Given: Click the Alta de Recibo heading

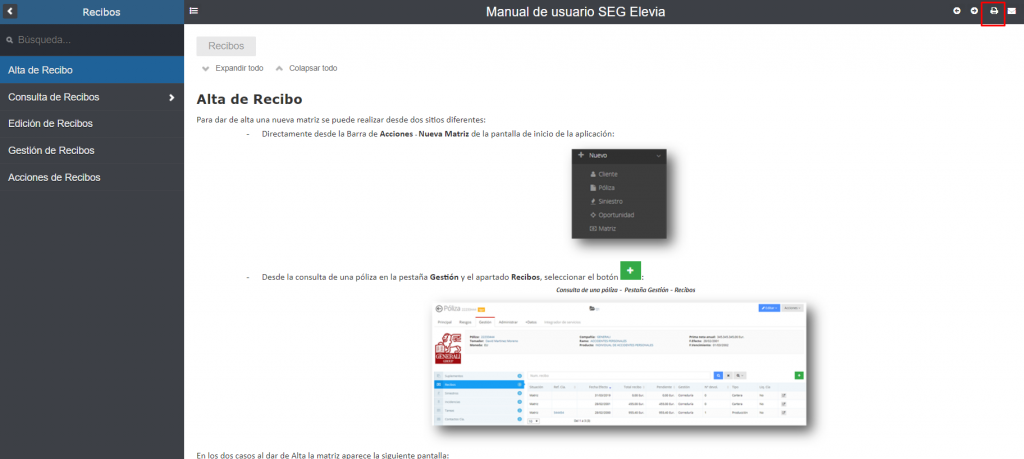Looking at the screenshot, I should click(249, 99).
